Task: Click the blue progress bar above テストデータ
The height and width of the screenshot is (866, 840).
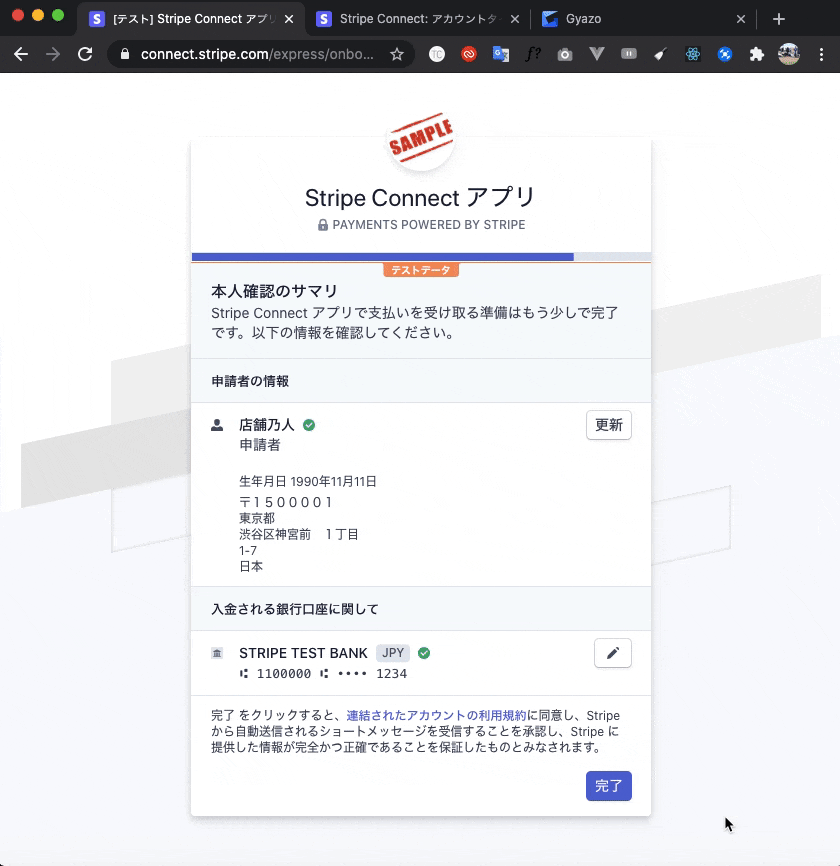Action: pyautogui.click(x=380, y=255)
